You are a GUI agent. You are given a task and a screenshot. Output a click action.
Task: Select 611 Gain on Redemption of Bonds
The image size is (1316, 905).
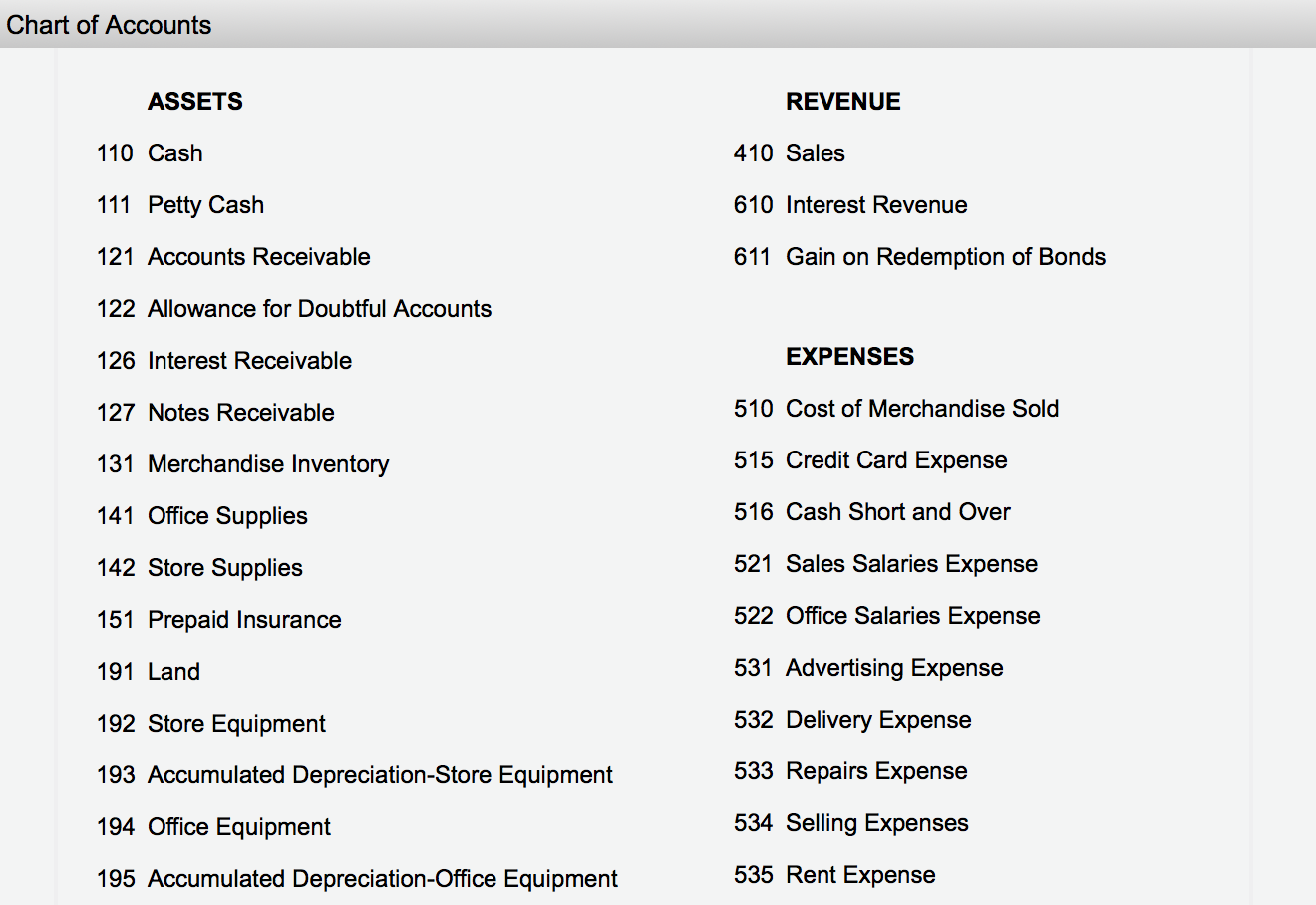pyautogui.click(x=919, y=257)
